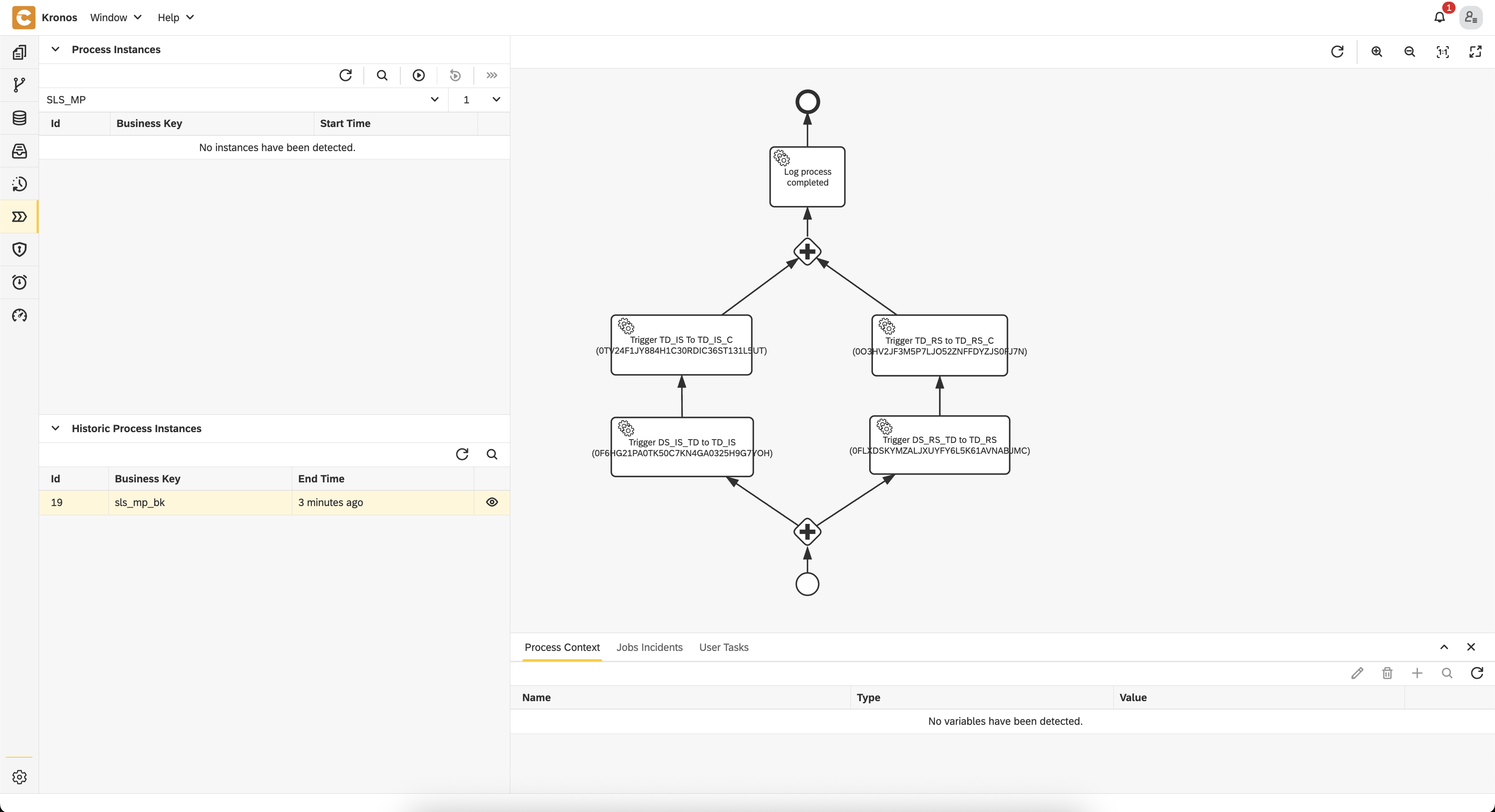
Task: Open the speedometer monitoring icon in the sidebar
Action: (x=19, y=315)
